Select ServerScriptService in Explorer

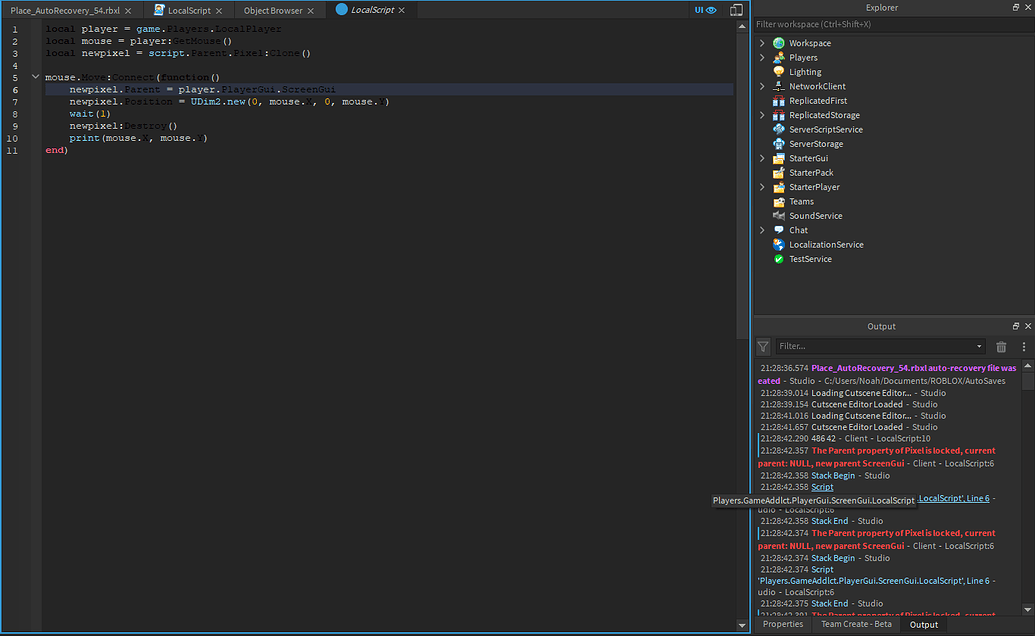pyautogui.click(x=826, y=130)
